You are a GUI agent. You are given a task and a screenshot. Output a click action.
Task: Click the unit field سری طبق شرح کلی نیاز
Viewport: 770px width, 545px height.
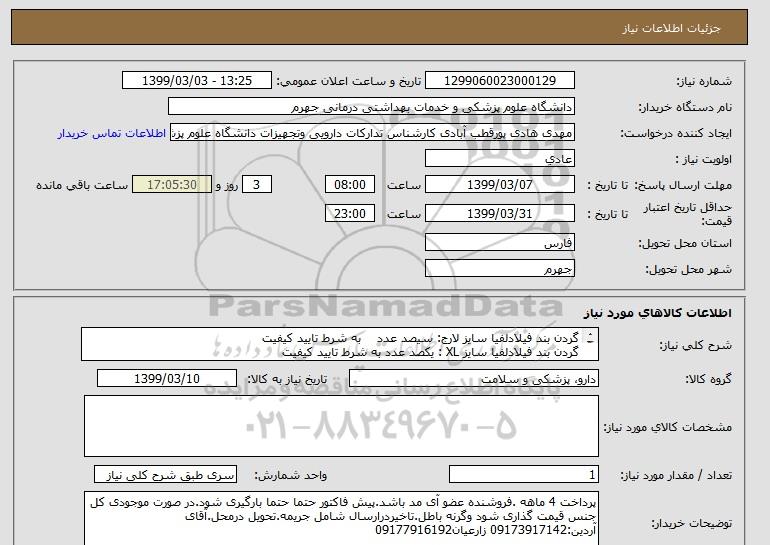(165, 475)
